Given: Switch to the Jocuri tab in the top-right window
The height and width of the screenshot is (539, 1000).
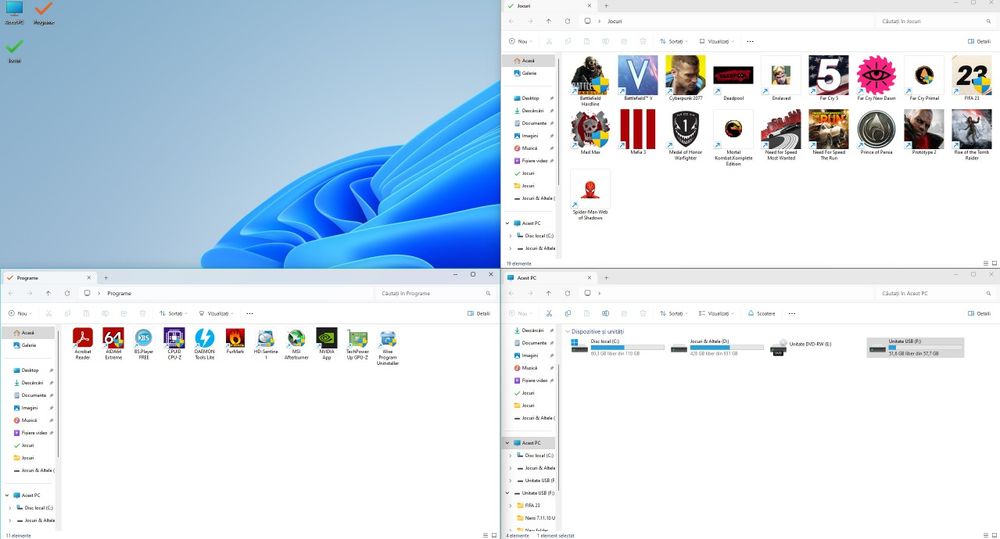Looking at the screenshot, I should click(548, 6).
